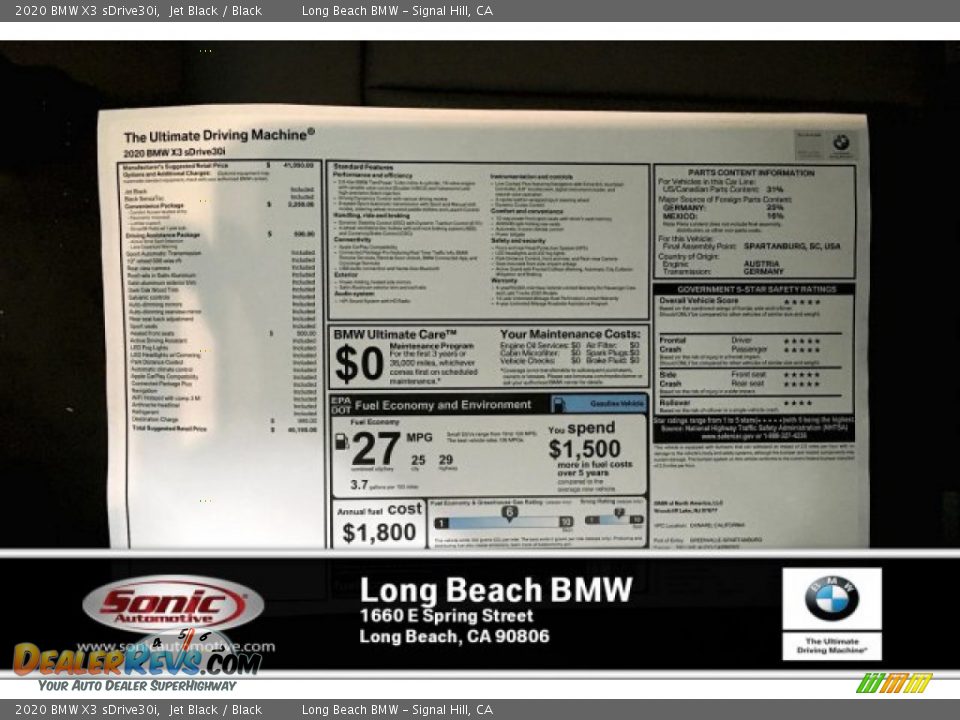The height and width of the screenshot is (720, 960).
Task: Click '2020 BMW X3 sDrive30i' on the sticker
Action: [x=174, y=152]
